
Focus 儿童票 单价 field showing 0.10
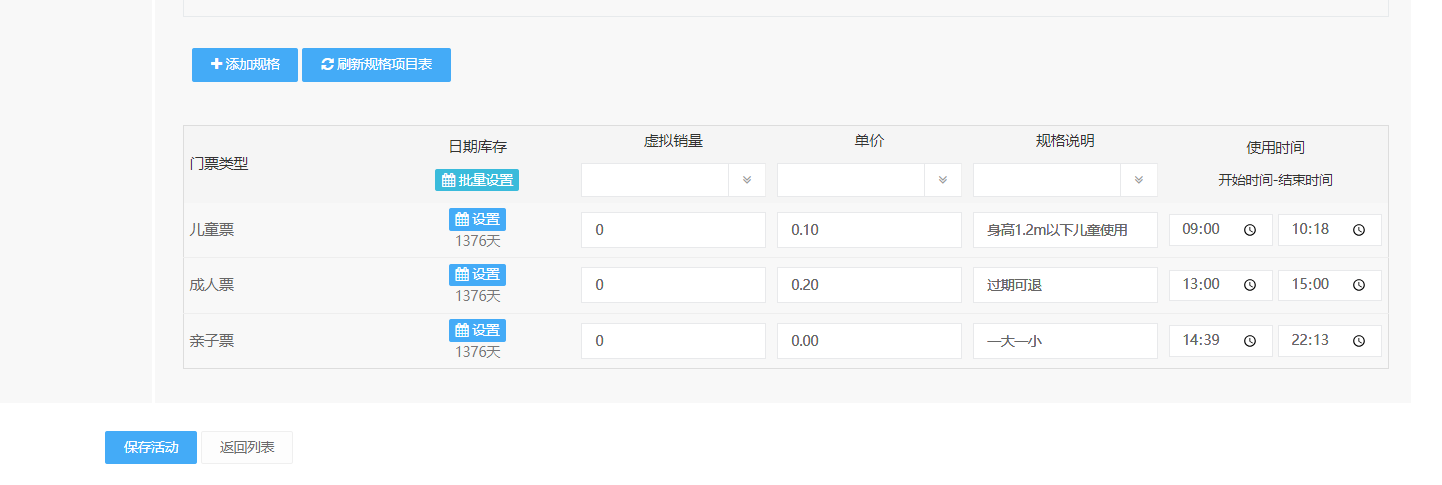[x=869, y=230]
